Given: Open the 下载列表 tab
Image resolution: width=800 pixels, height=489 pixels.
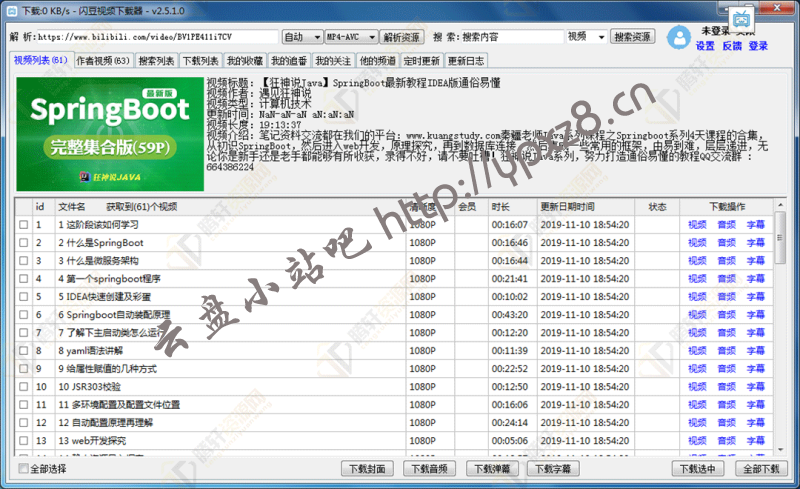Looking at the screenshot, I should pos(201,61).
